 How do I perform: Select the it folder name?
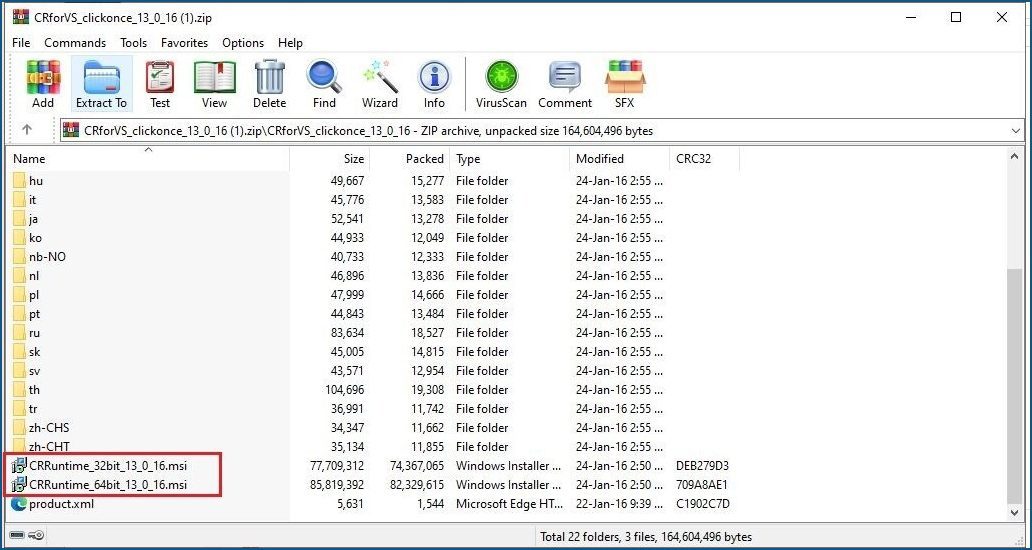pos(33,199)
